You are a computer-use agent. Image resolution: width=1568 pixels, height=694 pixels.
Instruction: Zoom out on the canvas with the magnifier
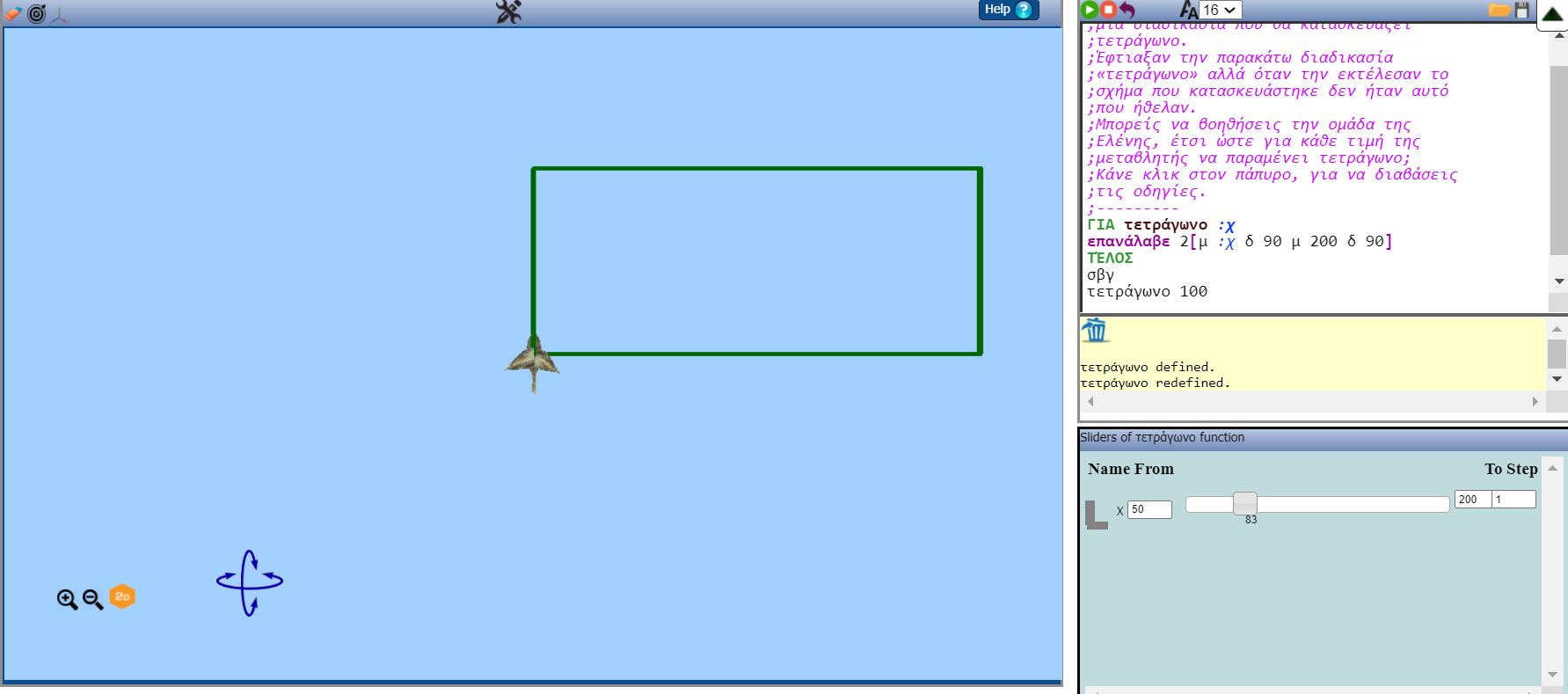[x=92, y=600]
